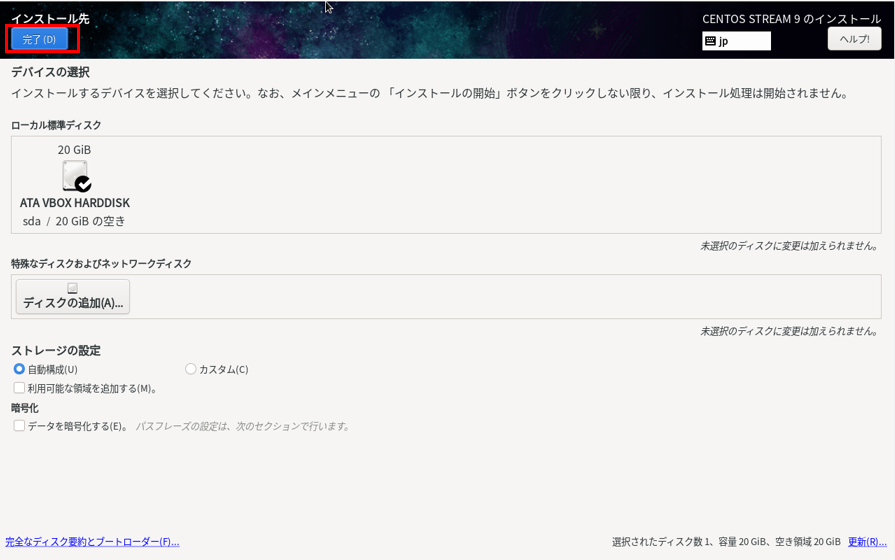Click the 完了(D) done button
This screenshot has width=895, height=560.
pyautogui.click(x=39, y=39)
